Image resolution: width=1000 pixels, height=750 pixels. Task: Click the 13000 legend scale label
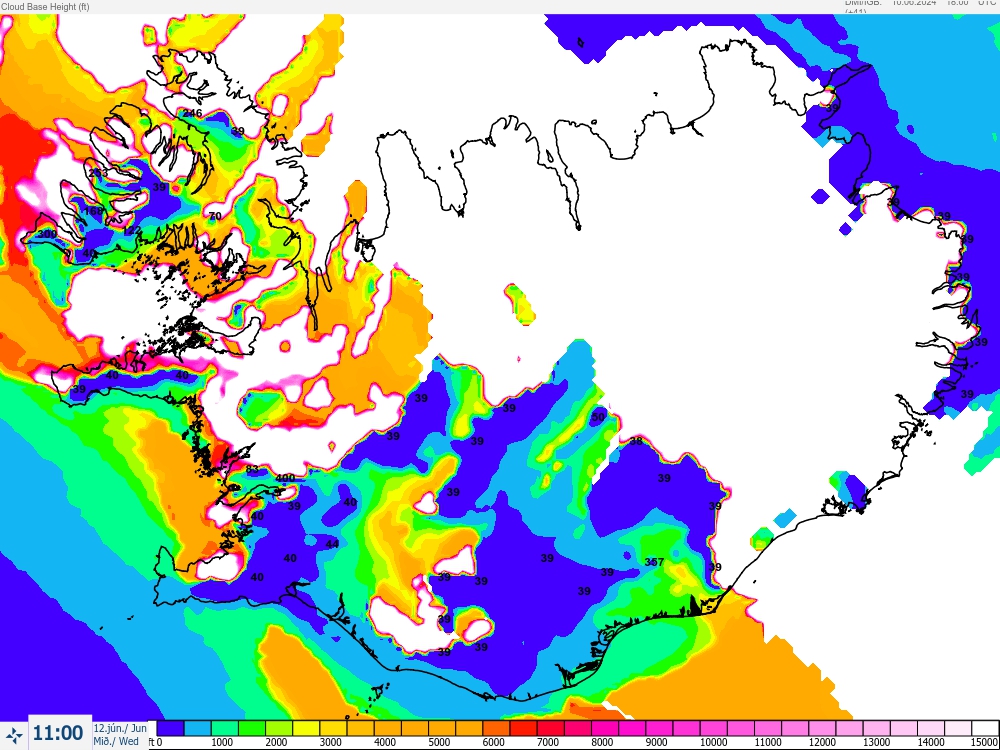point(876,742)
